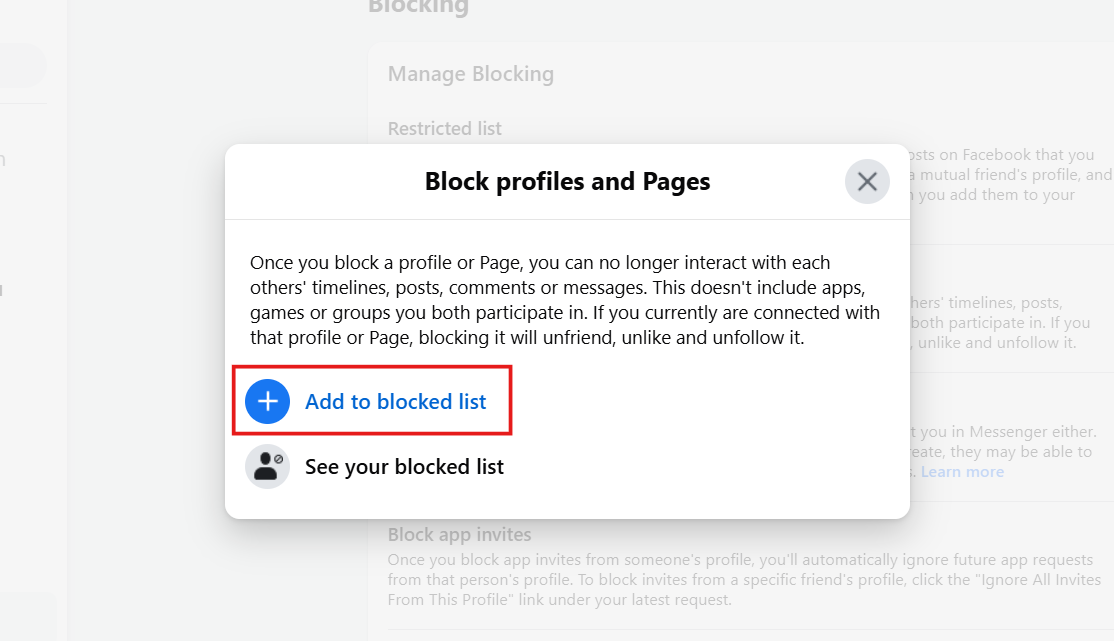Click the blue plus icon in the dialog
Image resolution: width=1114 pixels, height=641 pixels.
[x=267, y=402]
